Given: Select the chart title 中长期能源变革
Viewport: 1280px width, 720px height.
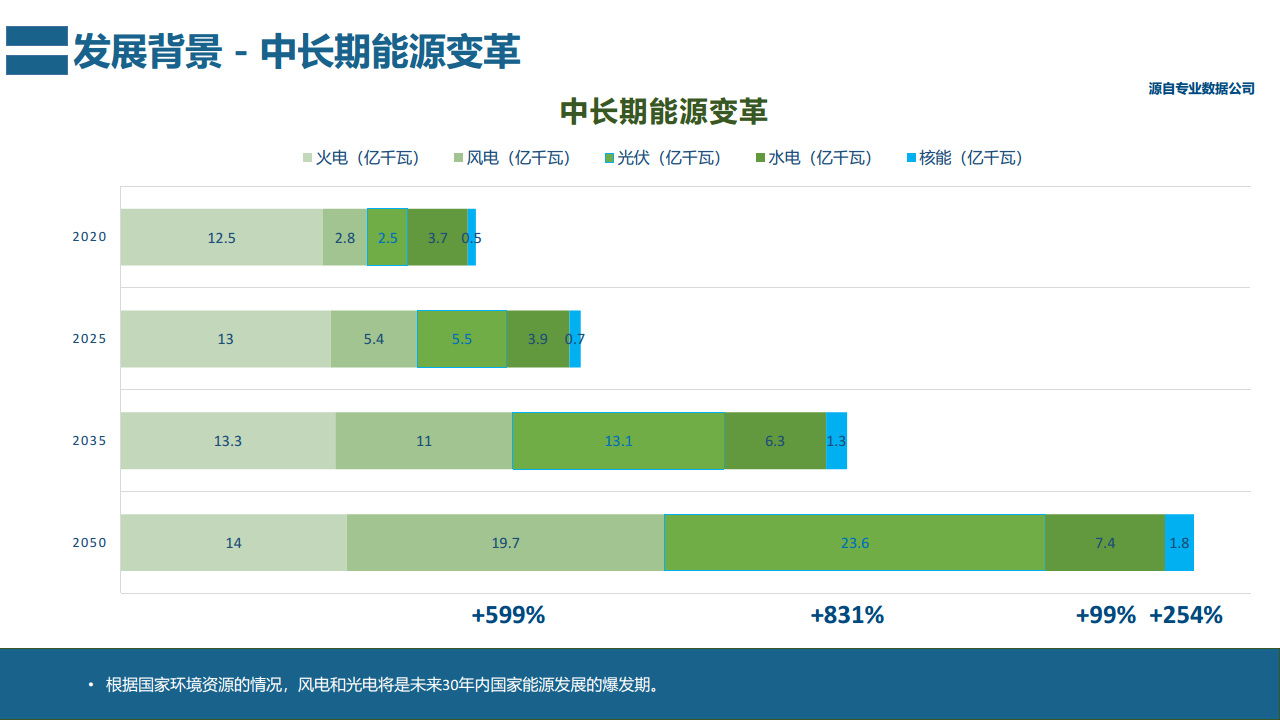Looking at the screenshot, I should (664, 111).
